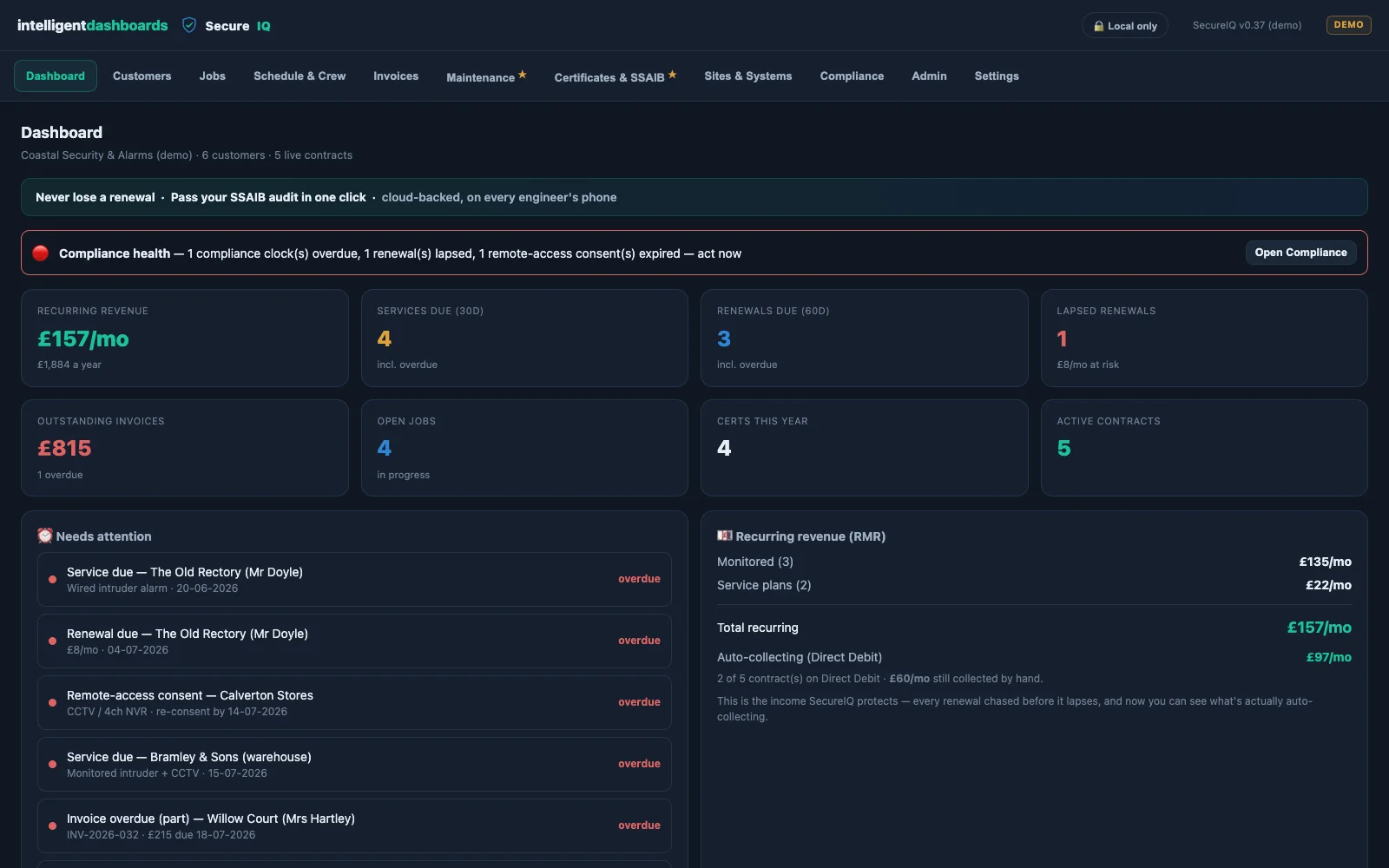Screen dimensions: 1389x868
Task: Click Pass your SSAIB audit in one click text
Action: tap(268, 197)
